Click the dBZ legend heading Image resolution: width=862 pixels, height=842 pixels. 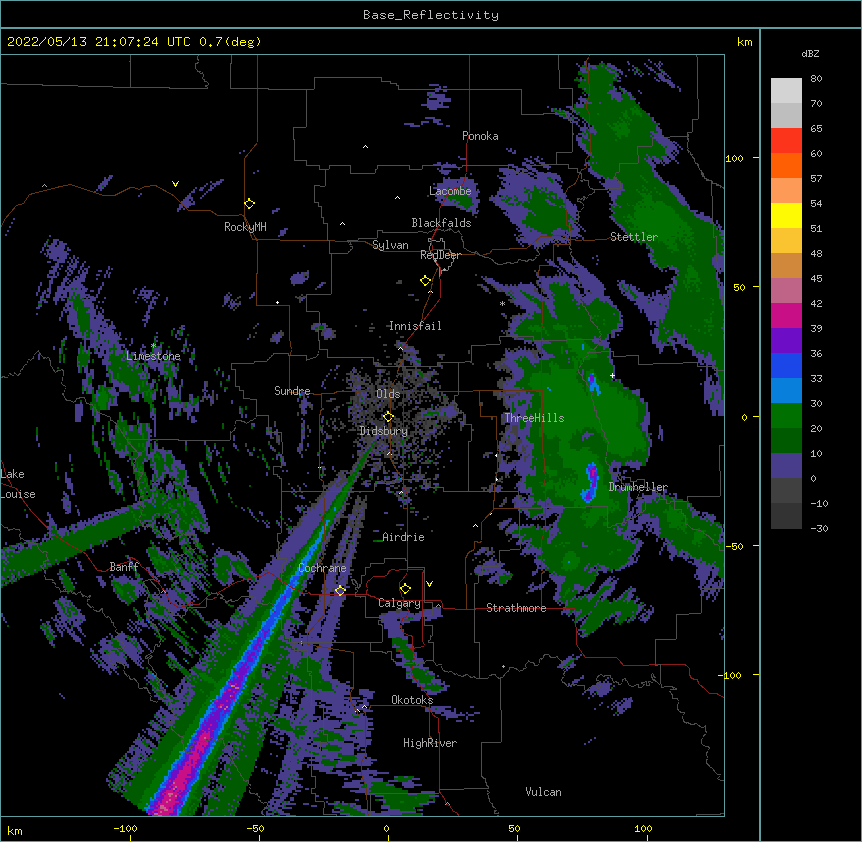click(x=810, y=54)
